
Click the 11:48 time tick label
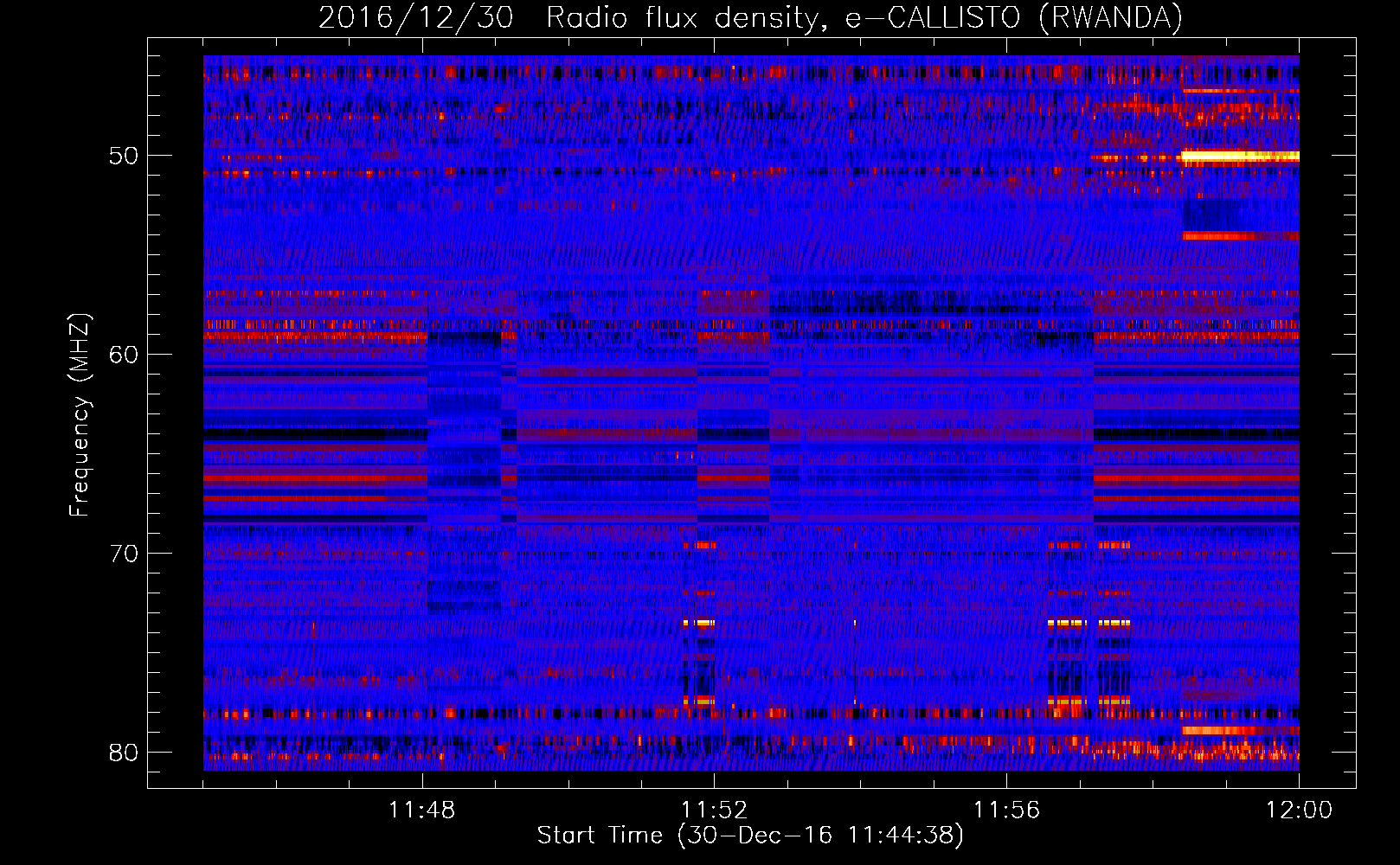422,811
